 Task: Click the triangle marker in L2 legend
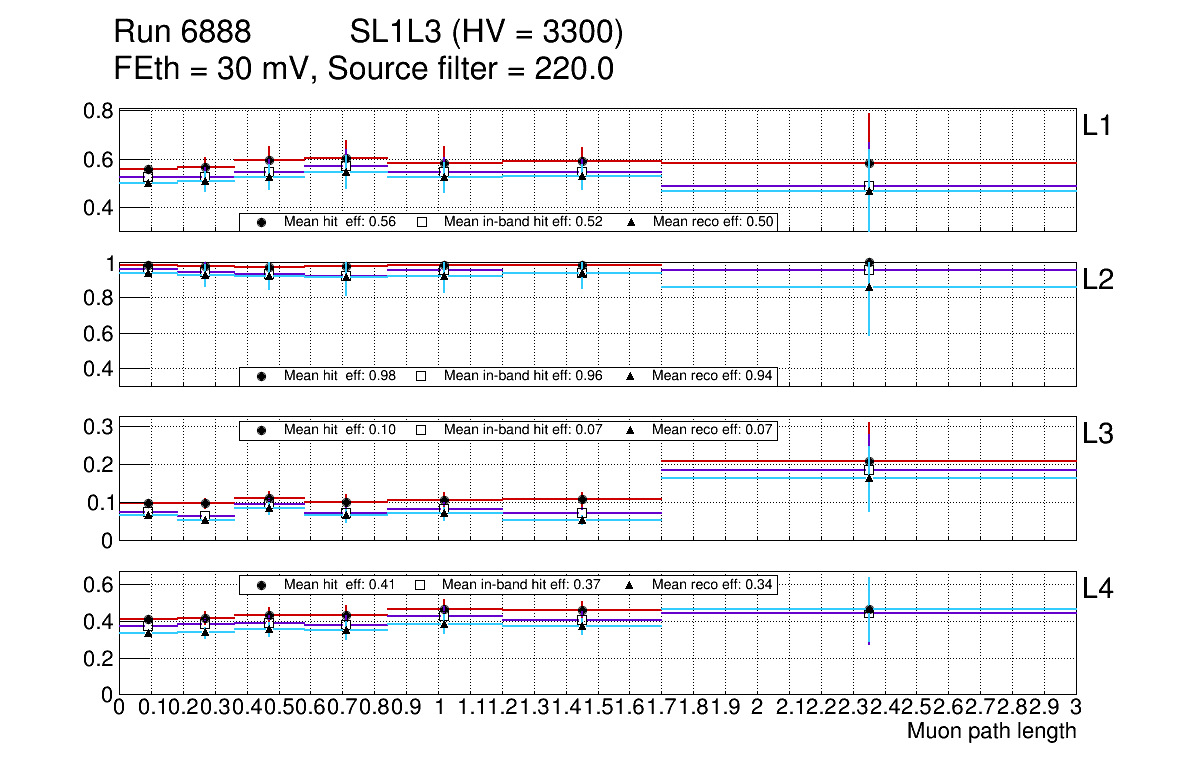point(630,376)
